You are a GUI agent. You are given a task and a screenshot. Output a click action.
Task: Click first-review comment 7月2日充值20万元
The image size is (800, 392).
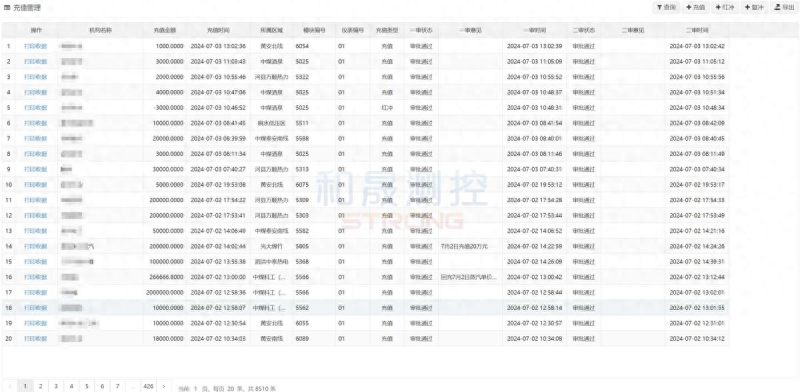pyautogui.click(x=464, y=246)
